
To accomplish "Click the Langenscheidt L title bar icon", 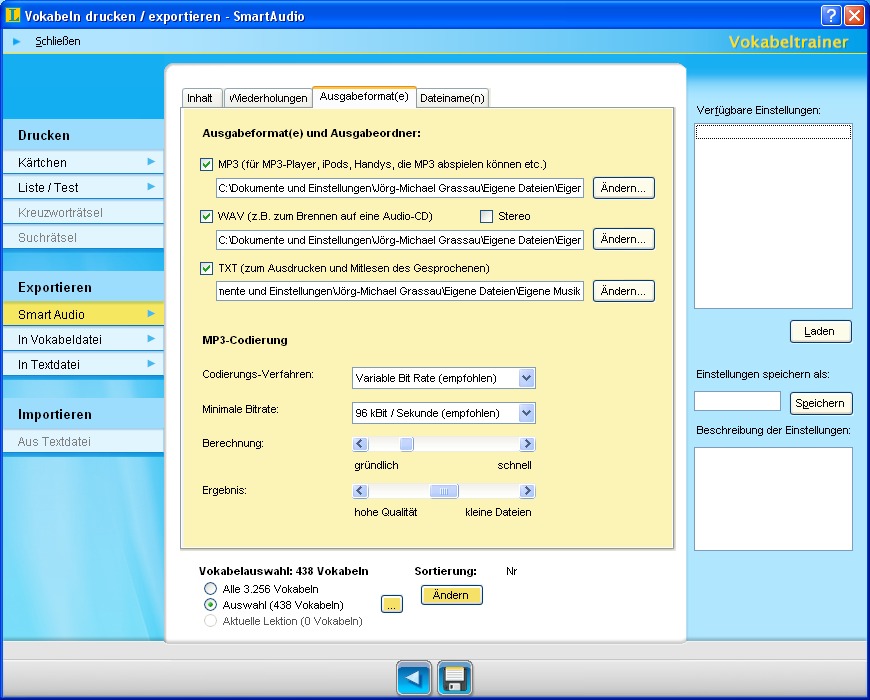I will (13, 15).
